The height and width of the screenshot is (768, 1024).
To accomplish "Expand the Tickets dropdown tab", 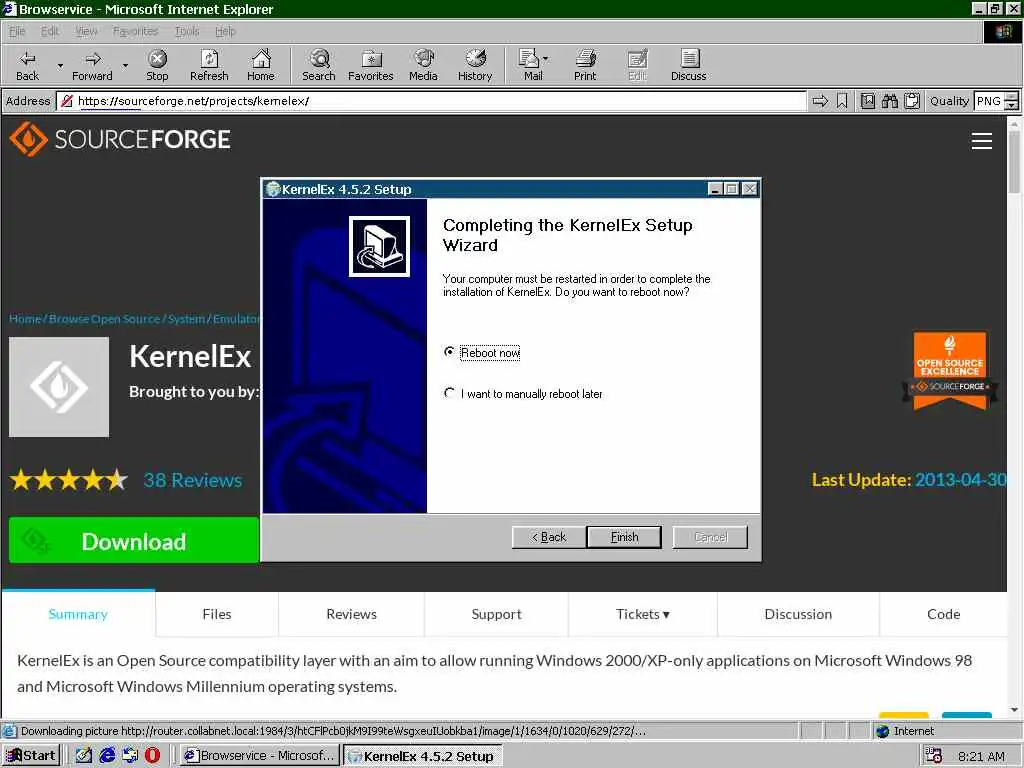I will 643,614.
